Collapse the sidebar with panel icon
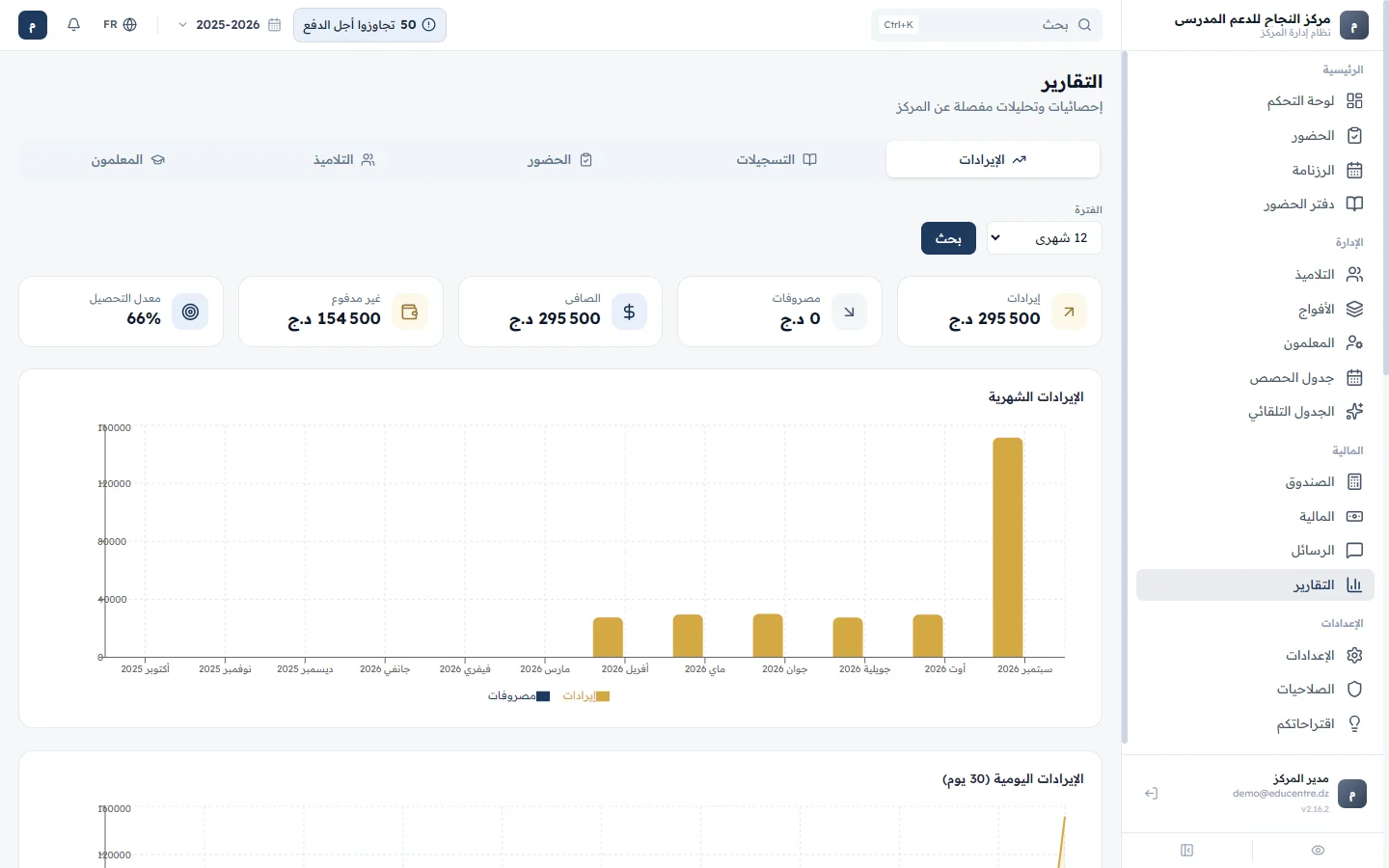 click(x=1187, y=851)
